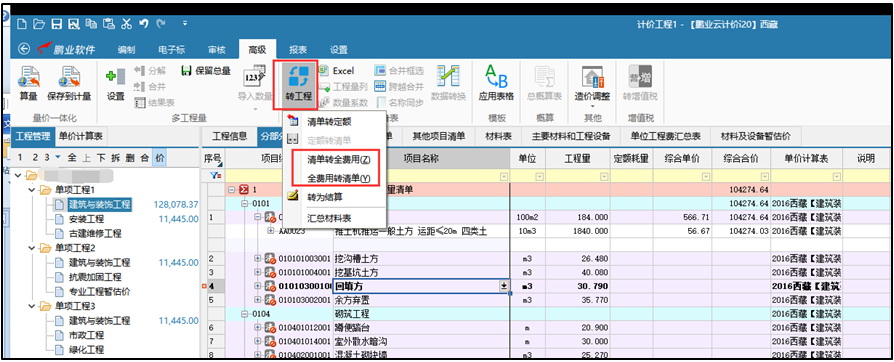The height and width of the screenshot is (362, 894).
Task: Open the 单位工程费汇总表 tab
Action: coord(665,136)
